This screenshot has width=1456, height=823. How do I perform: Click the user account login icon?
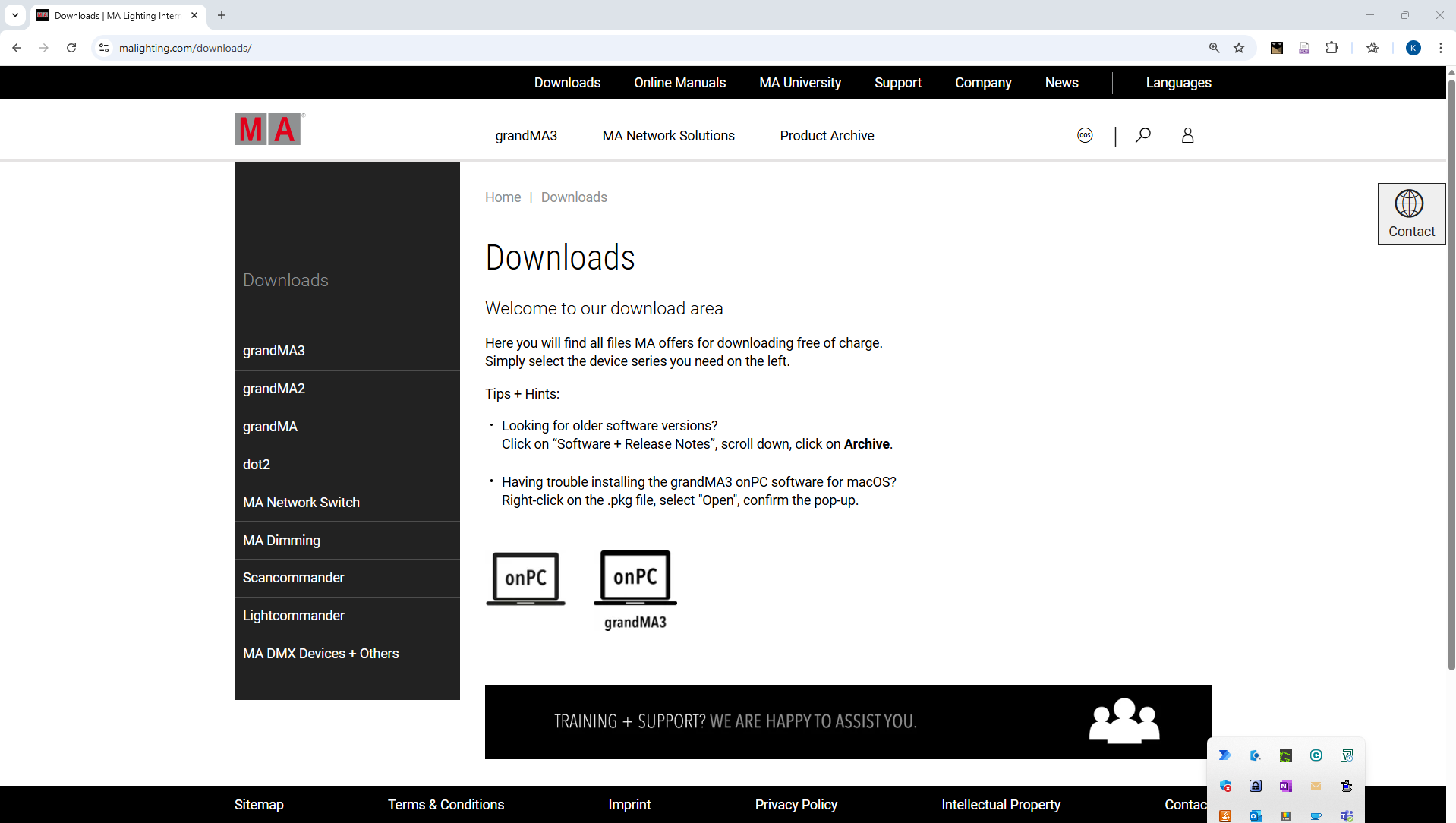pos(1187,135)
